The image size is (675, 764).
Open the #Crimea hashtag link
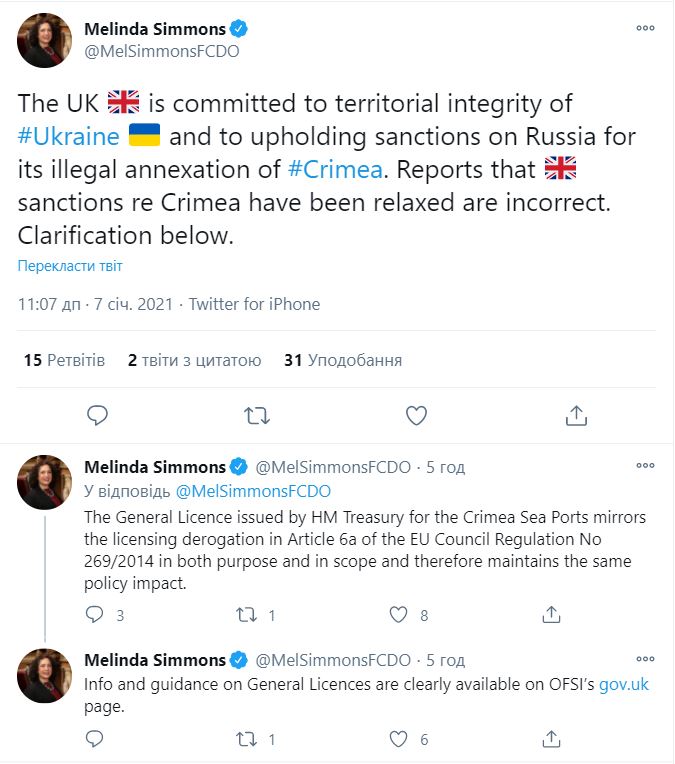tap(334, 169)
